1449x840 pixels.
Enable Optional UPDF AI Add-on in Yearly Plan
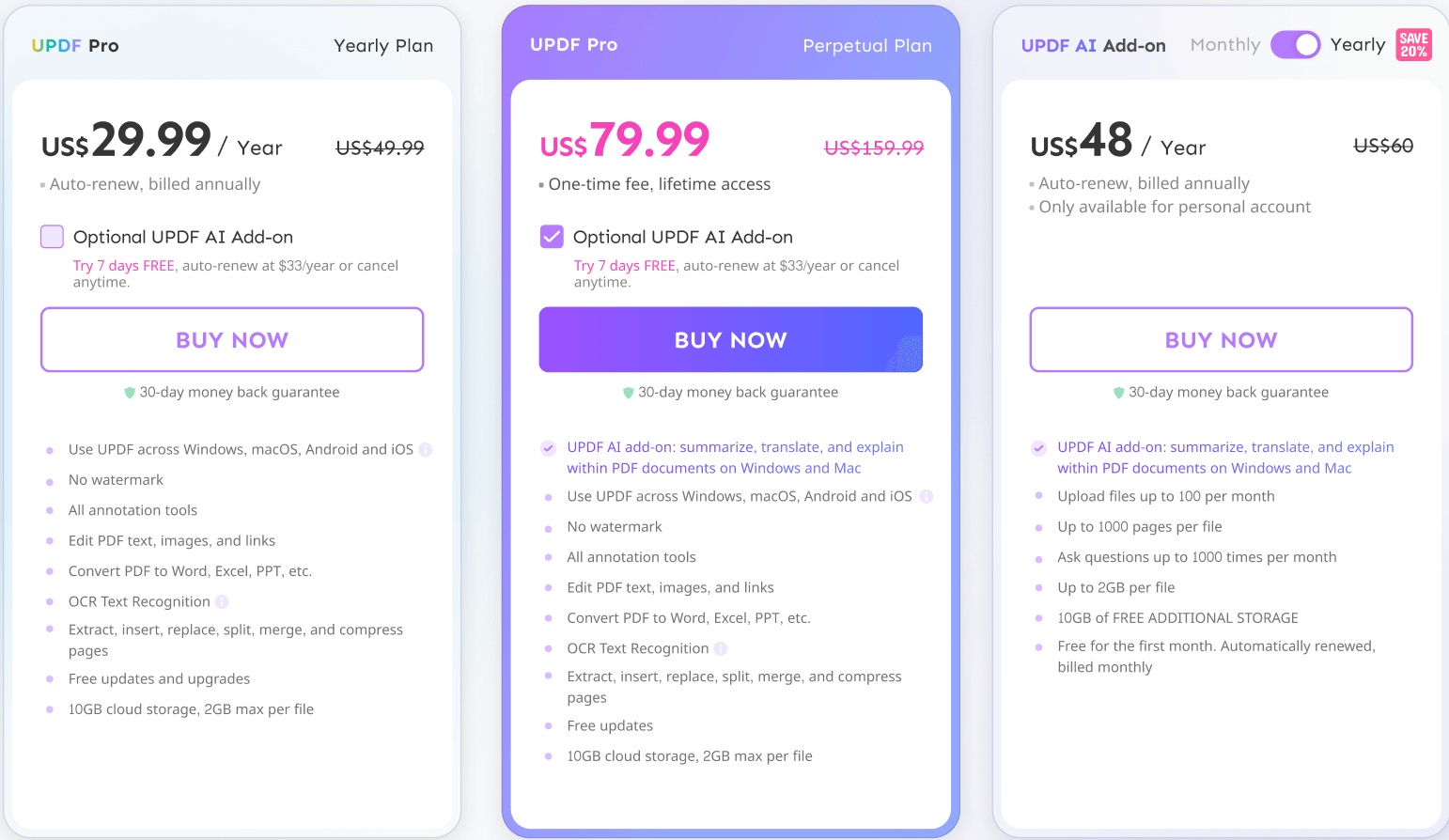tap(53, 237)
